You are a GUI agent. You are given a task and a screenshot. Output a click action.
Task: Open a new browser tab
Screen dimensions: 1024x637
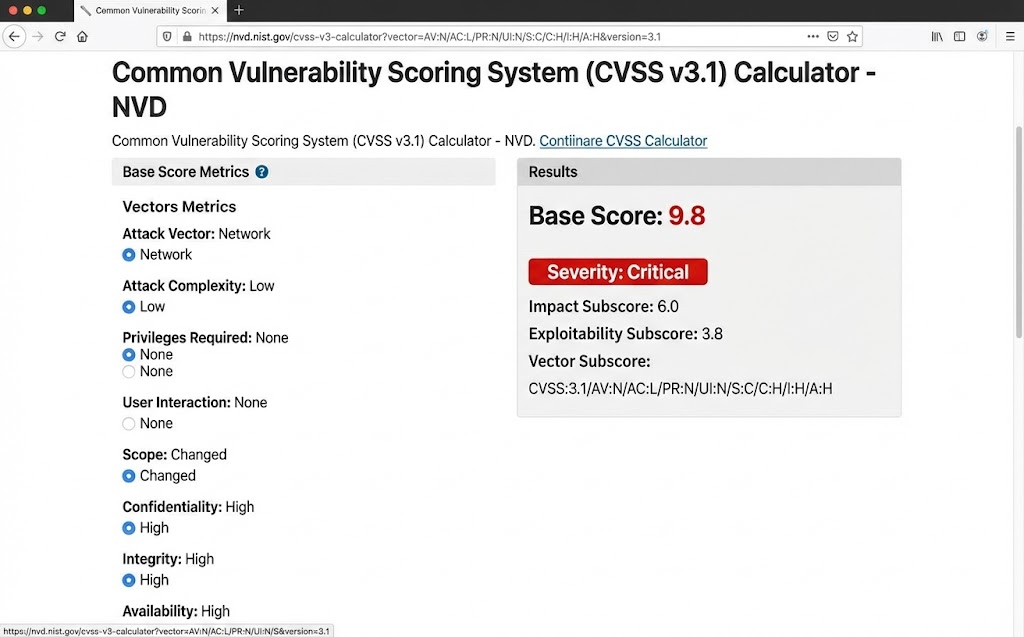coord(238,11)
